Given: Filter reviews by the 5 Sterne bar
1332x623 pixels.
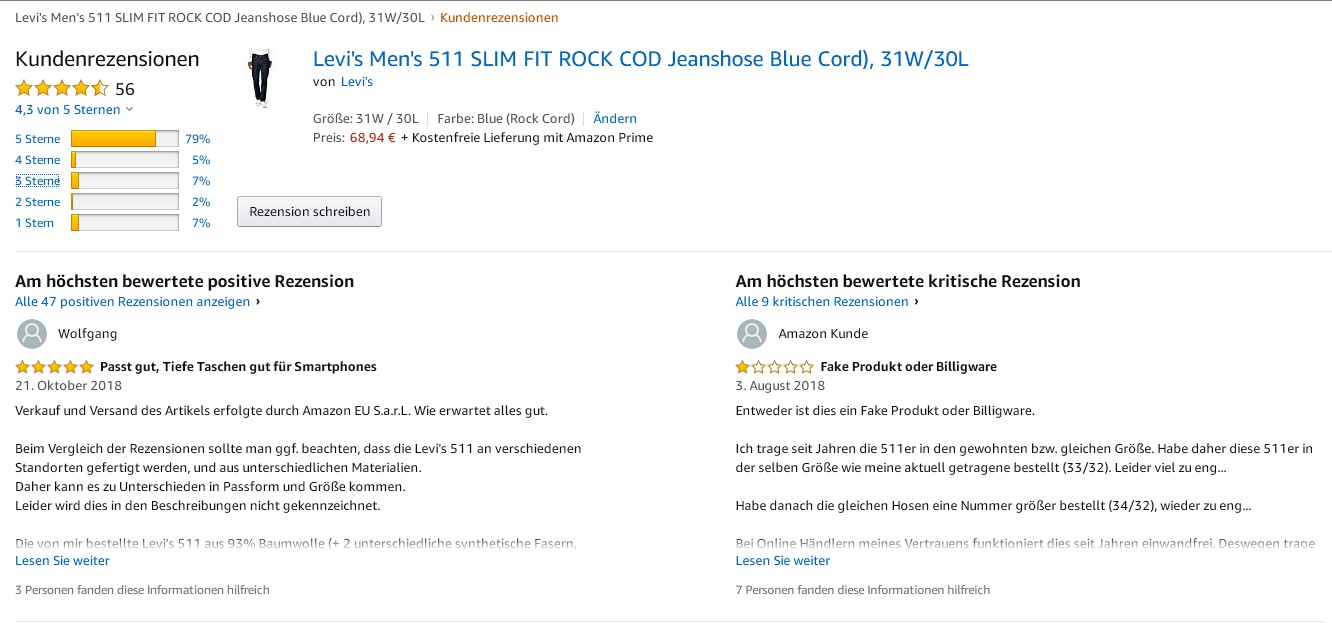Looking at the screenshot, I should click(x=124, y=139).
